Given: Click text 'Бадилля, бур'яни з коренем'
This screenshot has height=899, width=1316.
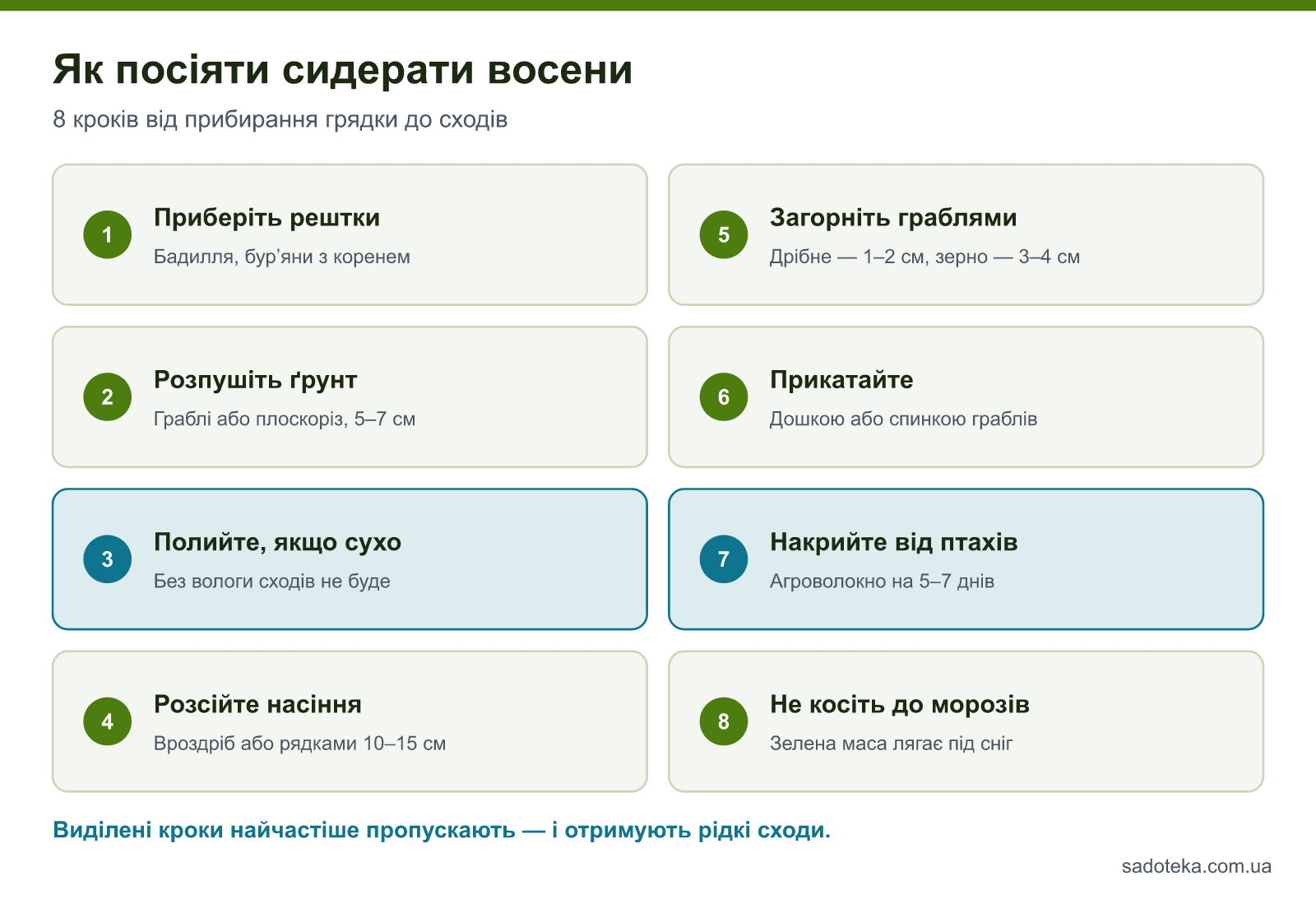Looking at the screenshot, I should 282,257.
